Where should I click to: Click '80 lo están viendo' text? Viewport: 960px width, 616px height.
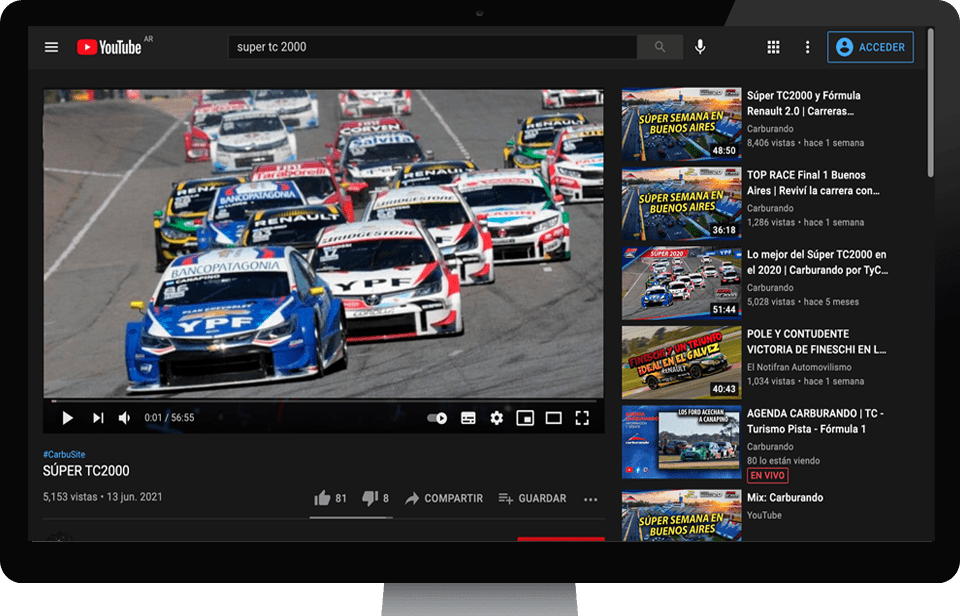click(x=783, y=460)
